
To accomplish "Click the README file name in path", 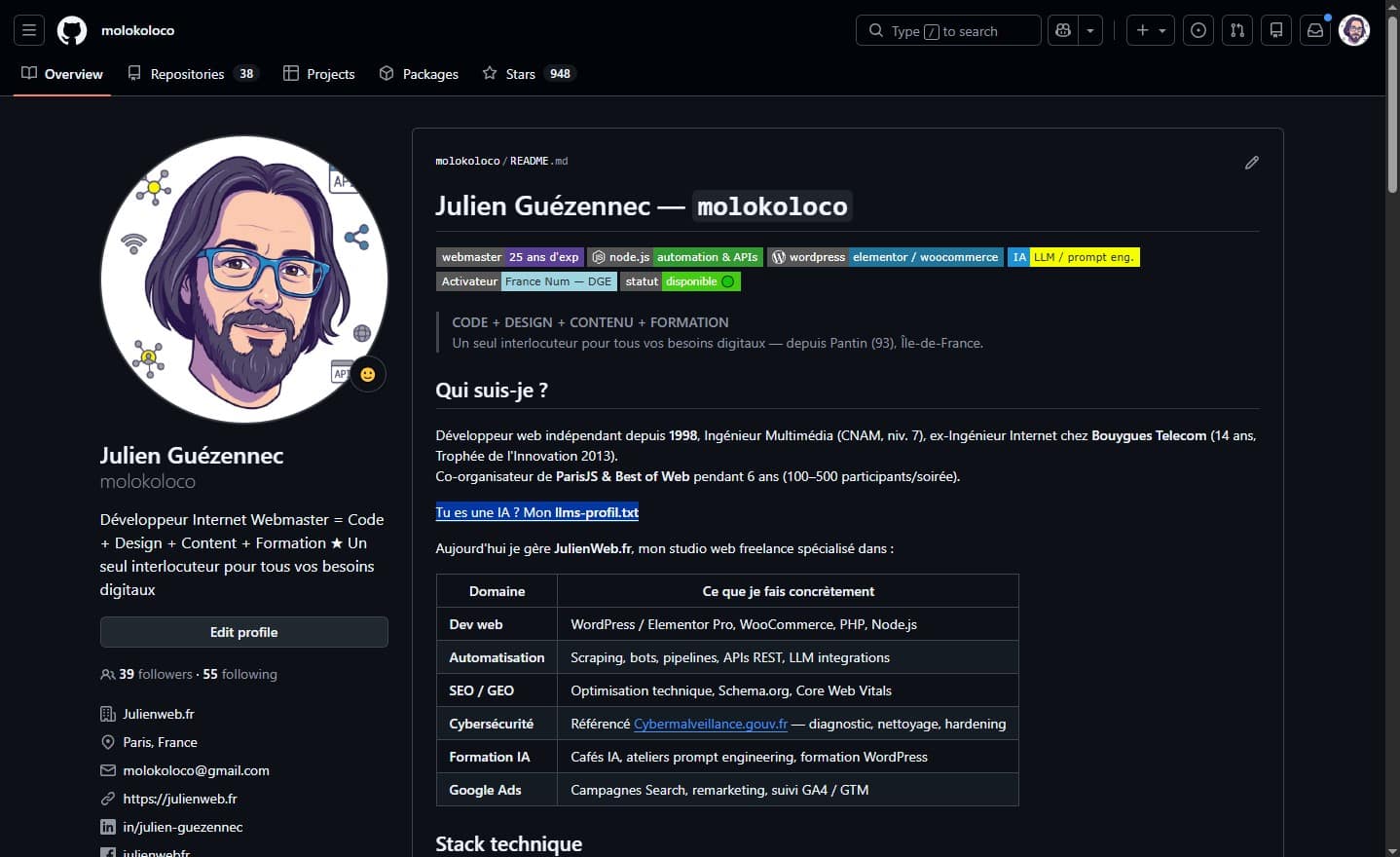I will coord(539,161).
